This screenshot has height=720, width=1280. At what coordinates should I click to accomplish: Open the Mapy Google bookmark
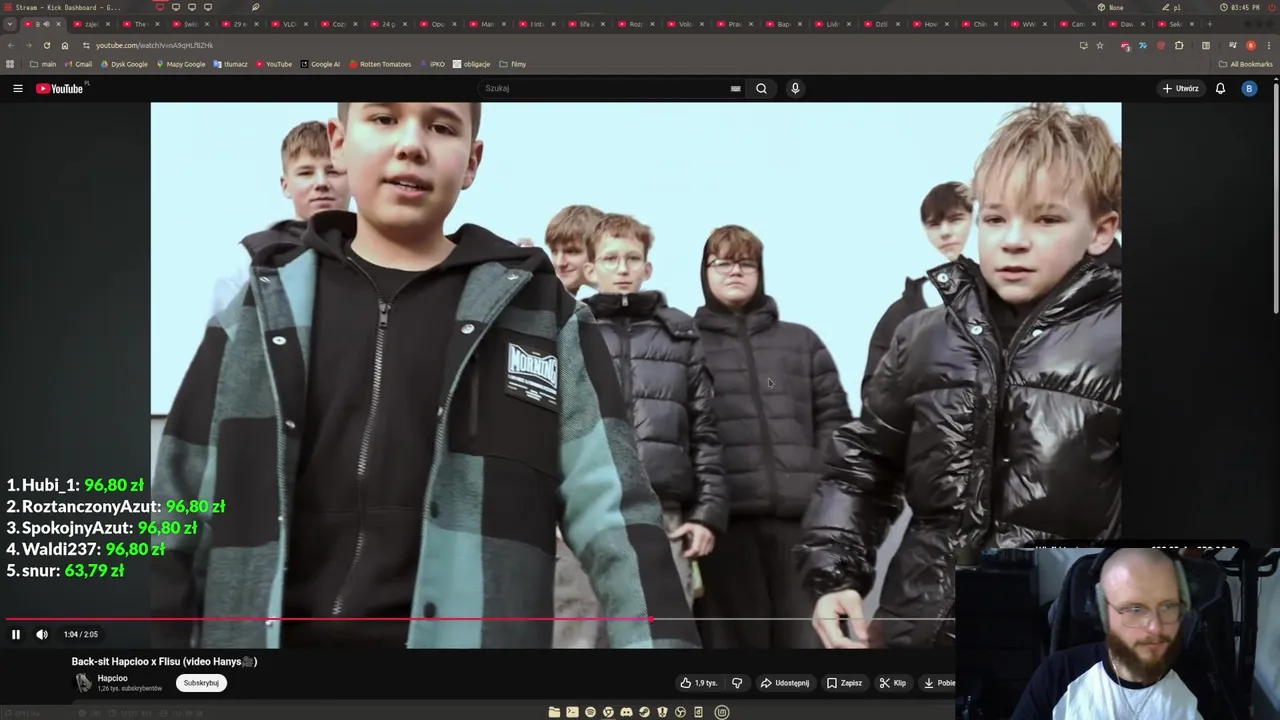pyautogui.click(x=180, y=64)
